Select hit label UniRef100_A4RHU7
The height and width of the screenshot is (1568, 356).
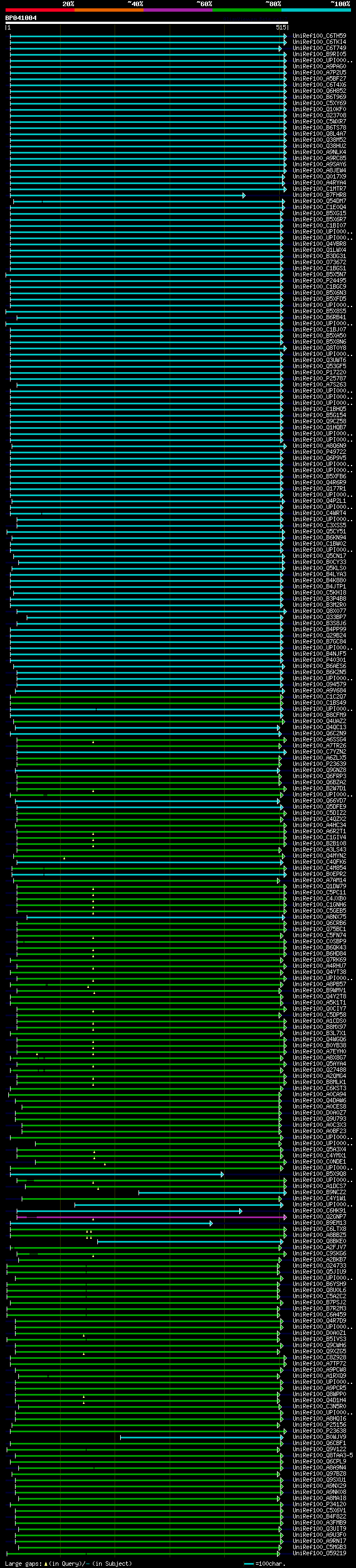pyautogui.click(x=319, y=966)
